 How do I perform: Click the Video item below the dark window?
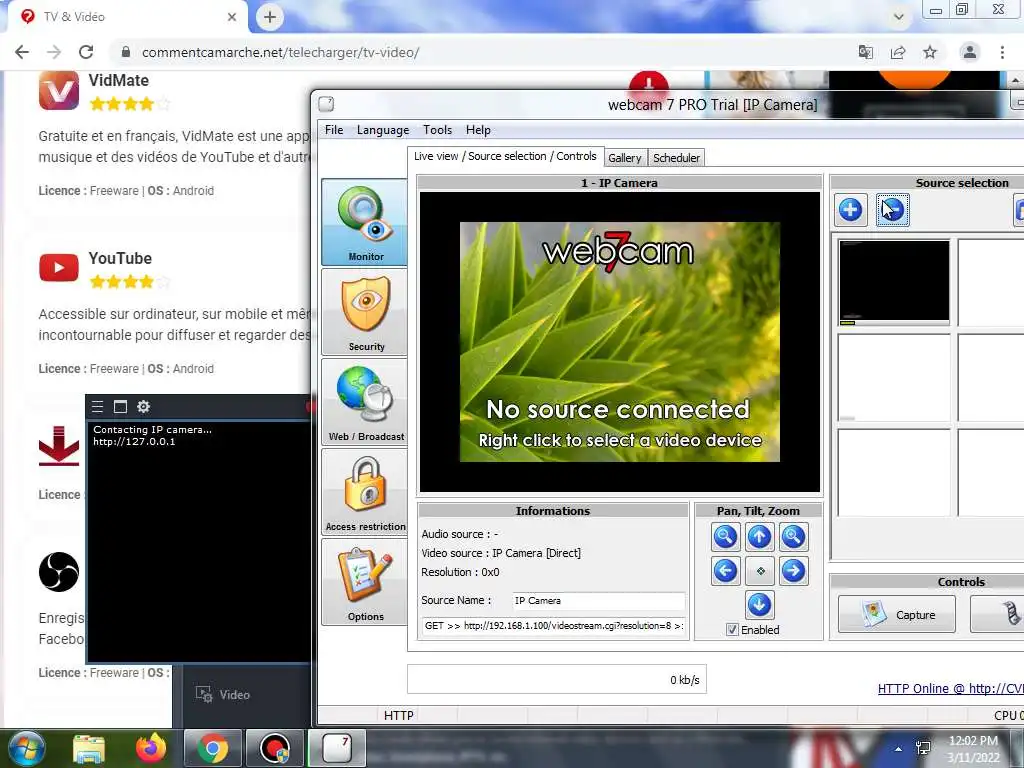[x=223, y=695]
